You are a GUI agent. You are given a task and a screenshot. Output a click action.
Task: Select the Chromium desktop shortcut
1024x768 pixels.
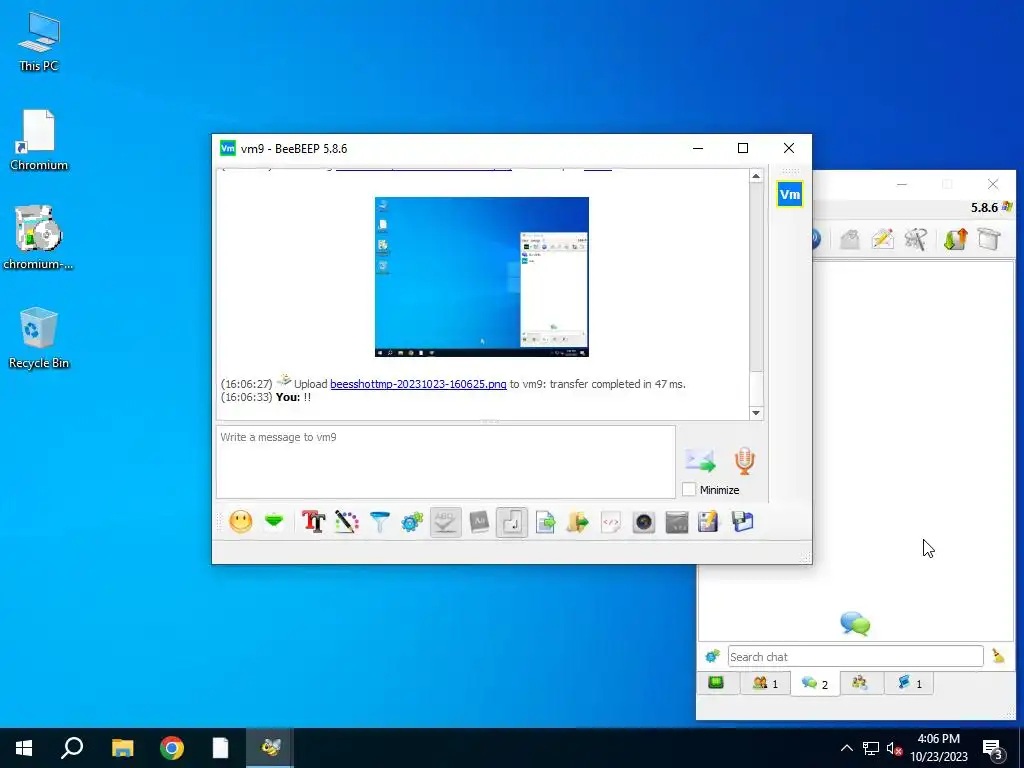[x=39, y=140]
